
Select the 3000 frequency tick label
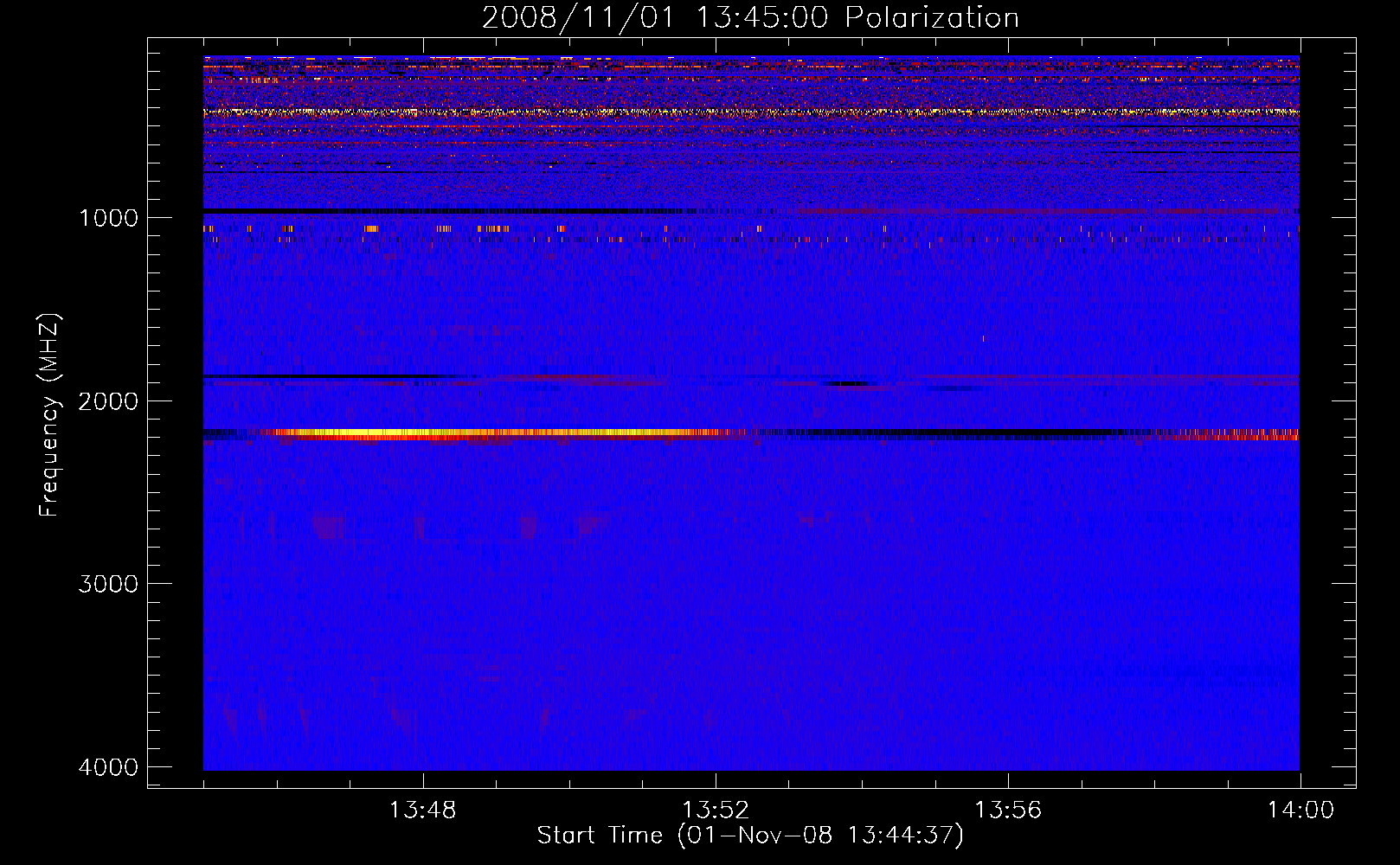(x=108, y=584)
